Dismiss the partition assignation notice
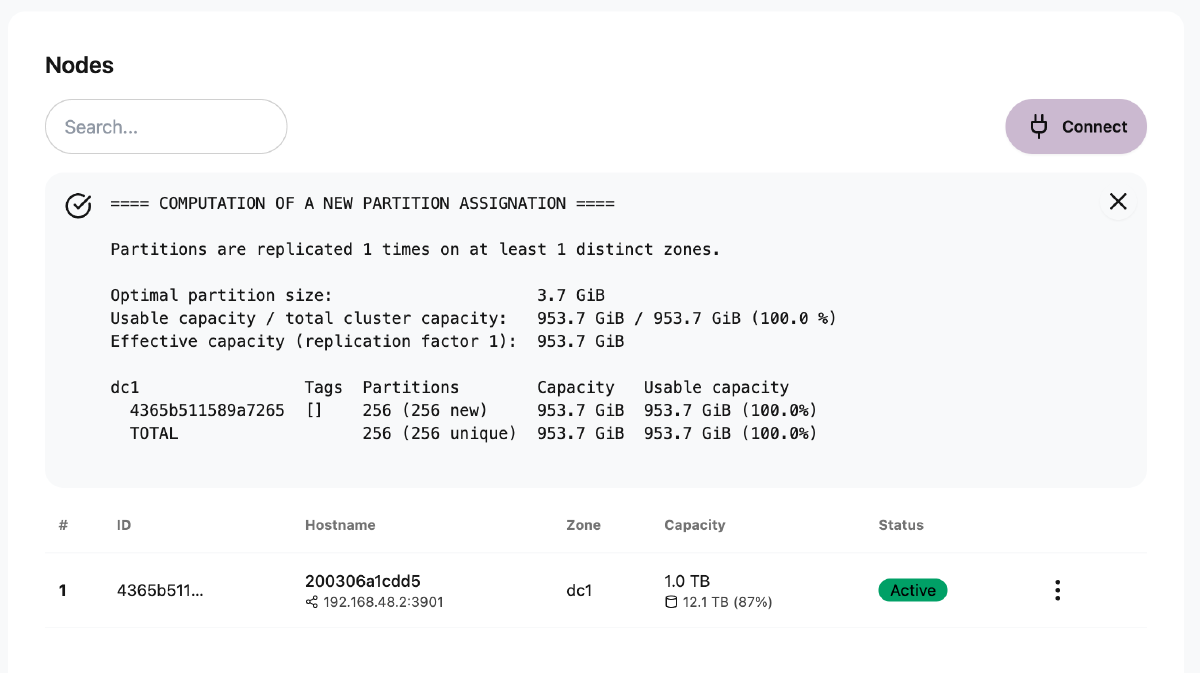The image size is (1200, 673). [x=1118, y=202]
